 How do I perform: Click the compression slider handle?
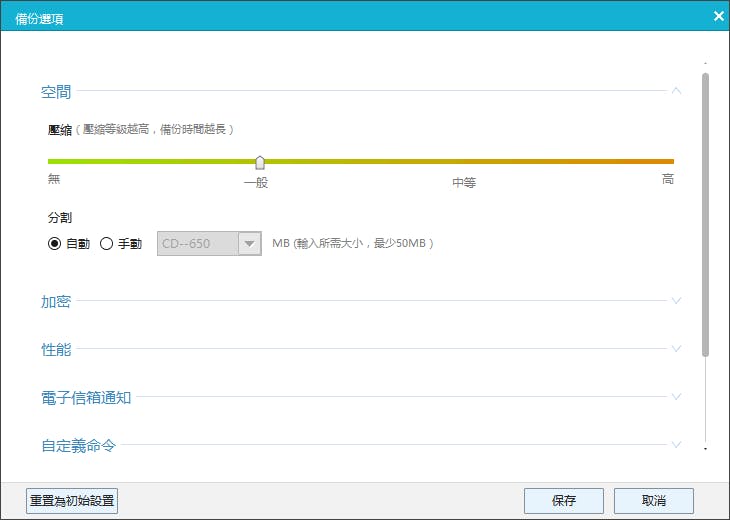pos(260,162)
